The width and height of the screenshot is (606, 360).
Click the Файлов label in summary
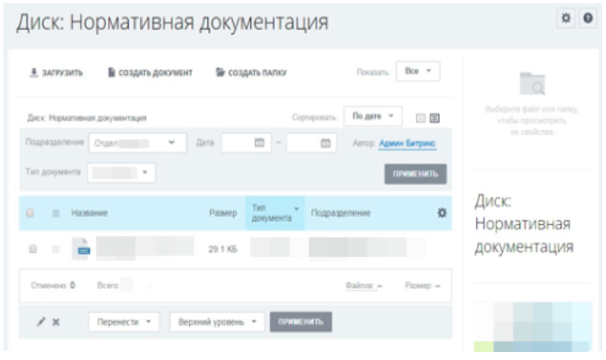[359, 286]
